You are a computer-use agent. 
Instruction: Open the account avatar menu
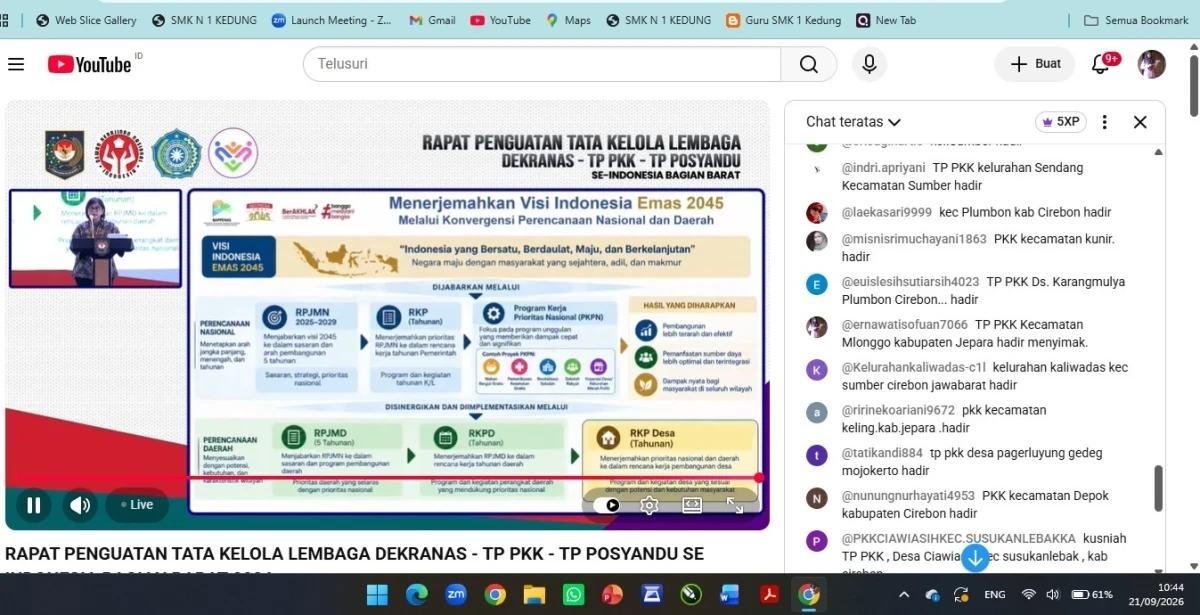[1152, 64]
